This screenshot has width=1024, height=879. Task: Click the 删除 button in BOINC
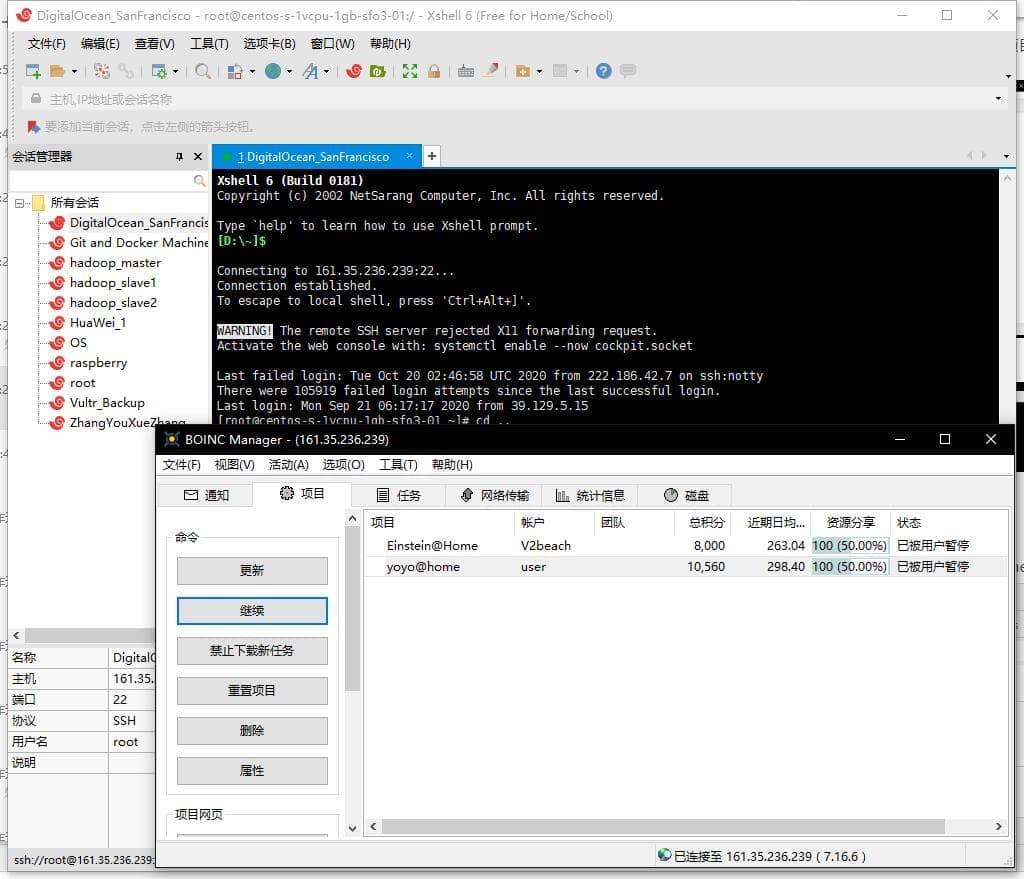[252, 730]
